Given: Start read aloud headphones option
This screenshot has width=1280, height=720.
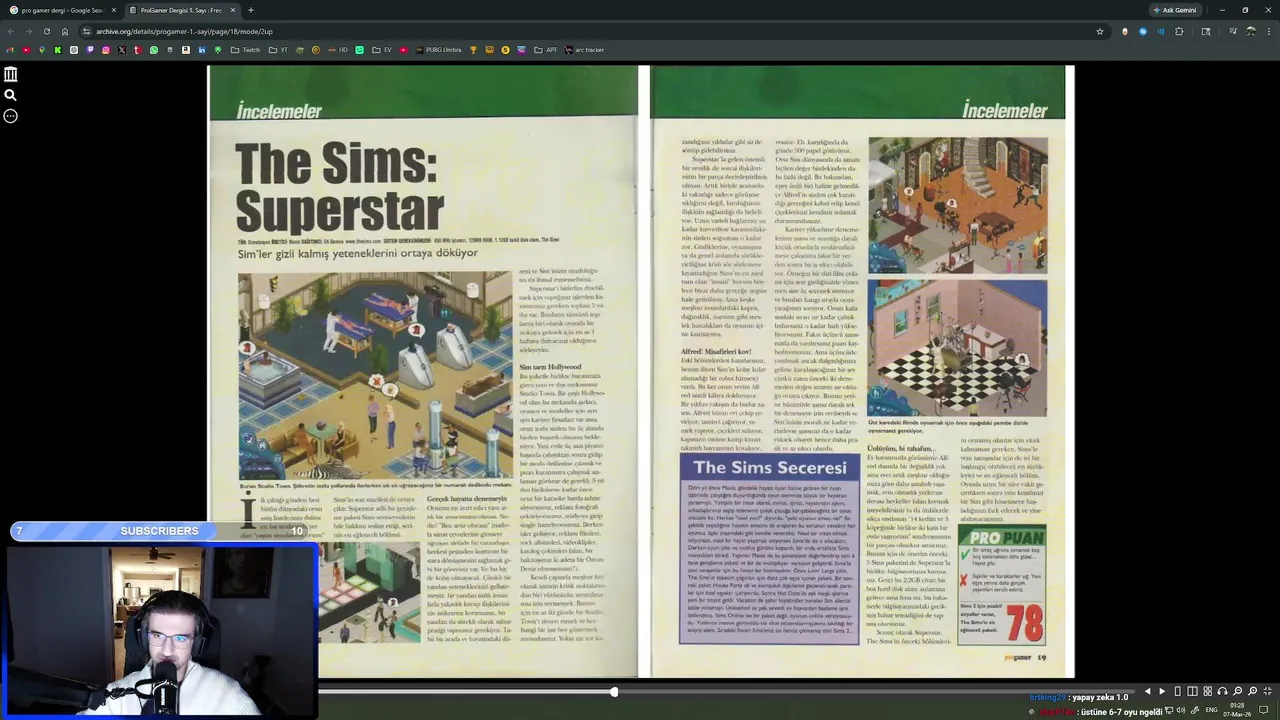Looking at the screenshot, I should click(1222, 691).
